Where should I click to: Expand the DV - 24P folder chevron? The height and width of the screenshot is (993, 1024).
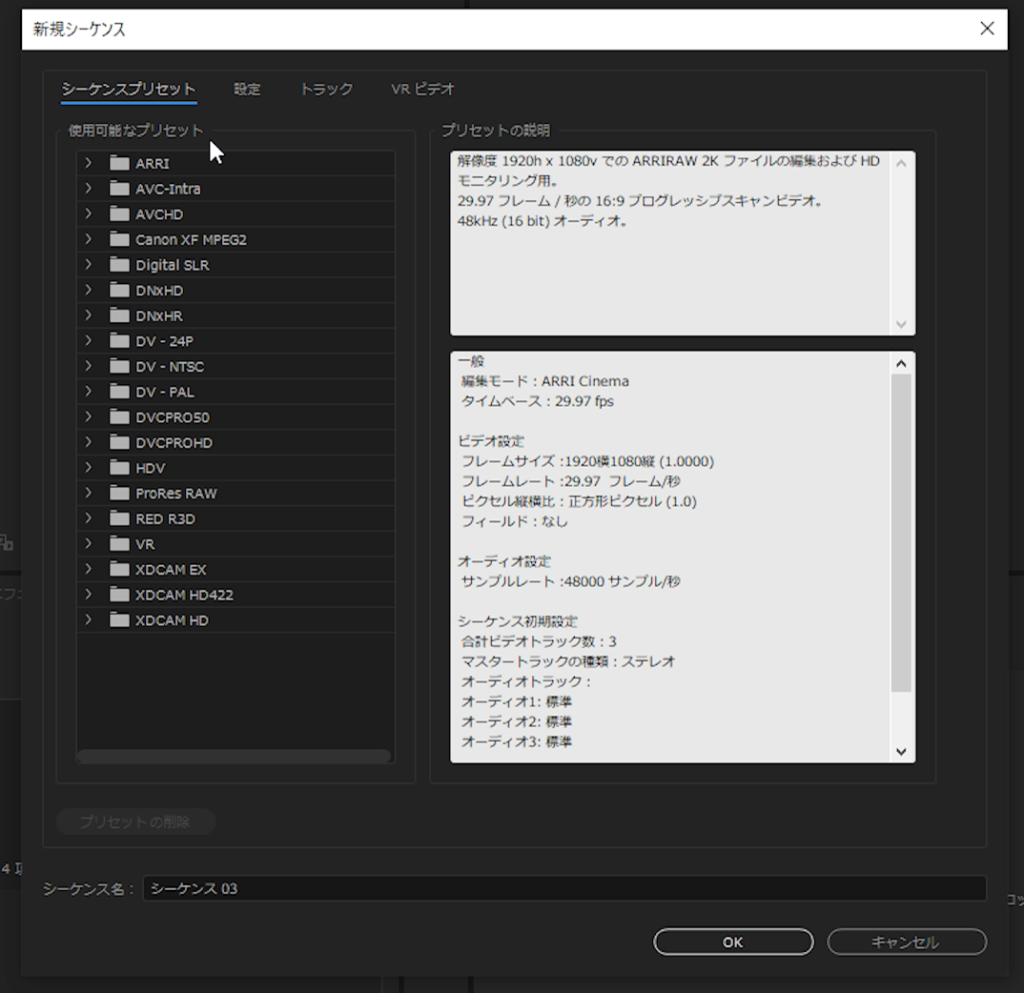pos(88,340)
